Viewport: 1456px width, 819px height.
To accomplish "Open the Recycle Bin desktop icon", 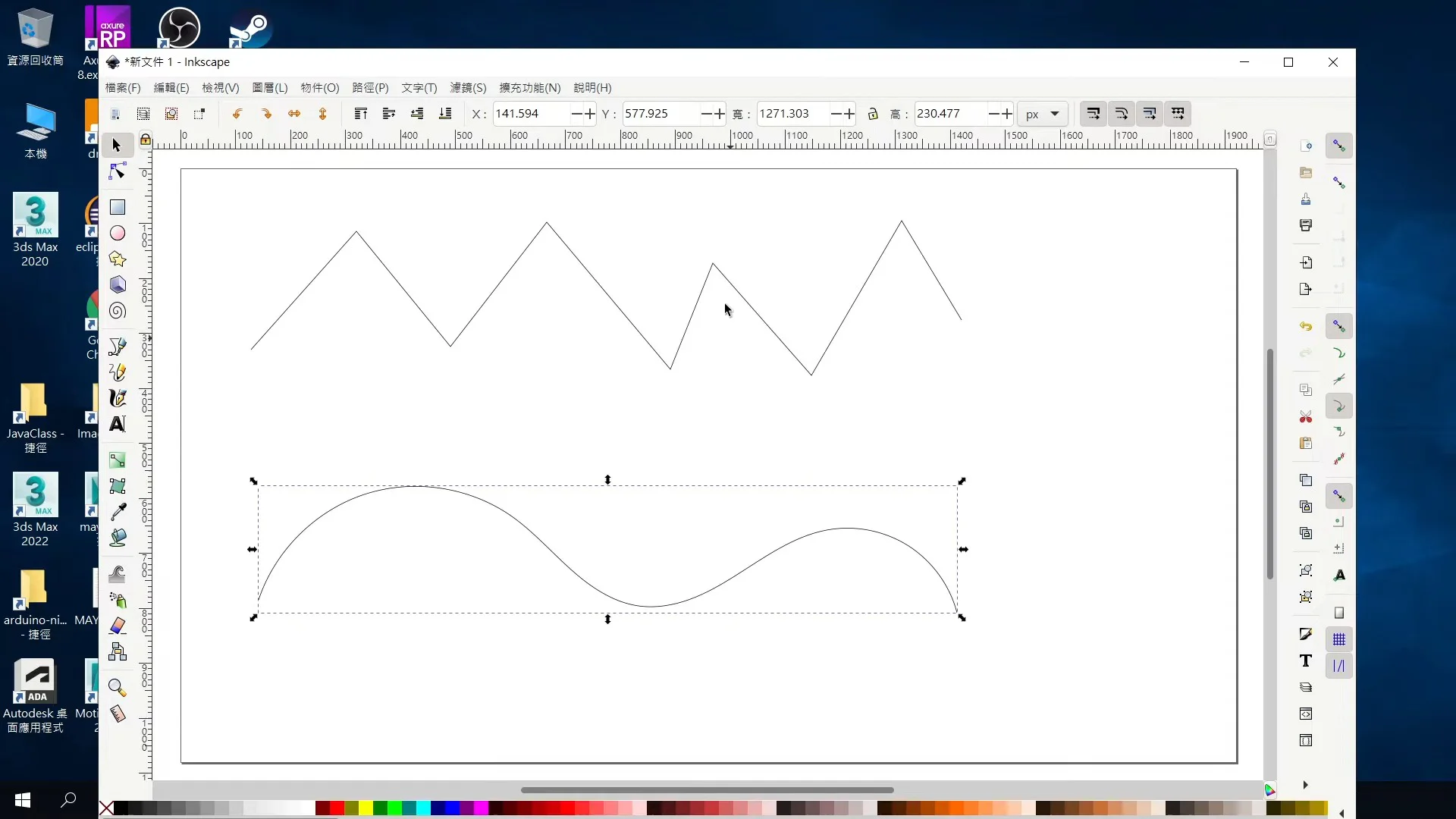I will point(35,36).
